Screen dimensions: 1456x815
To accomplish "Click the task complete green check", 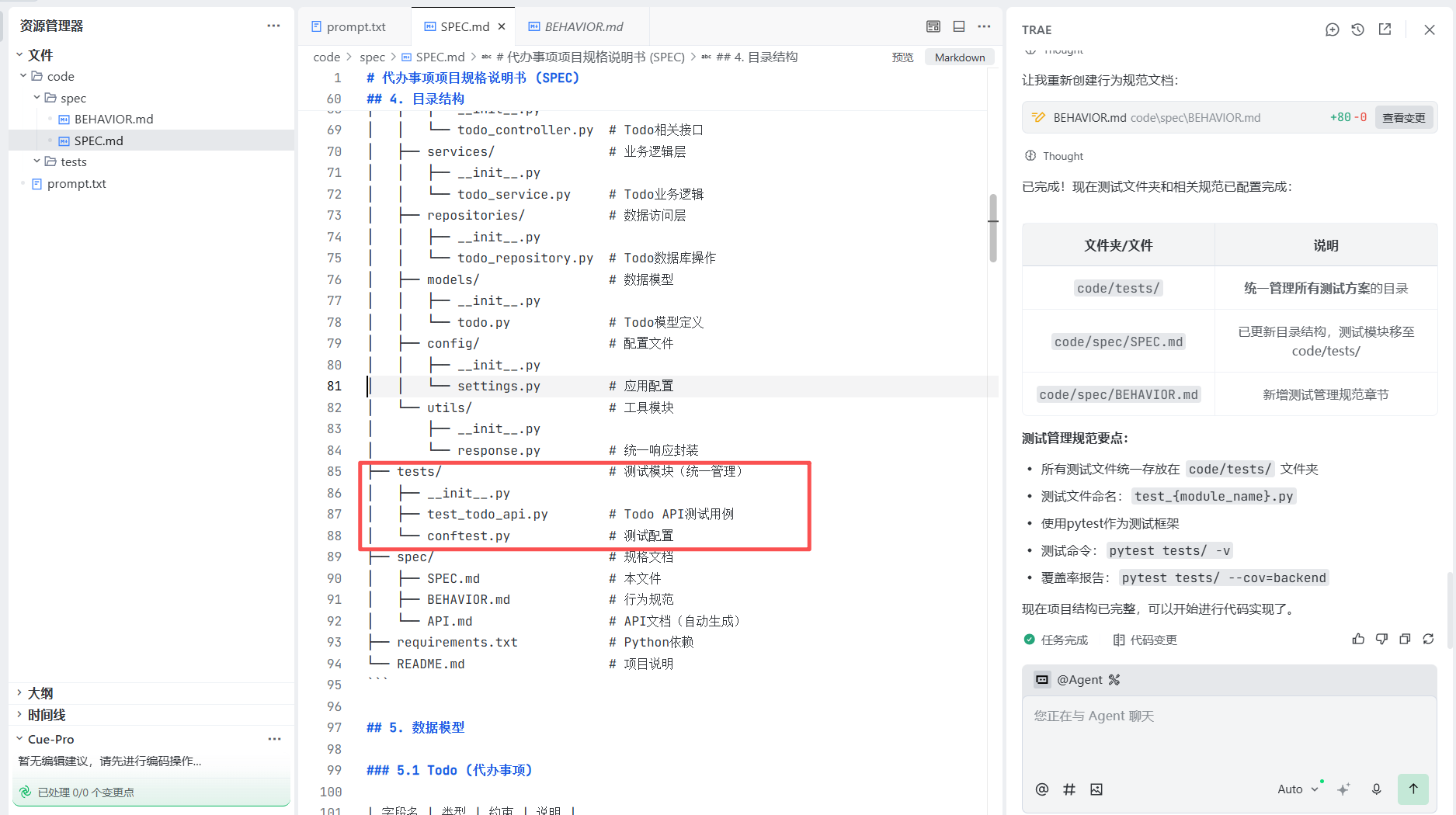I will click(x=1030, y=640).
